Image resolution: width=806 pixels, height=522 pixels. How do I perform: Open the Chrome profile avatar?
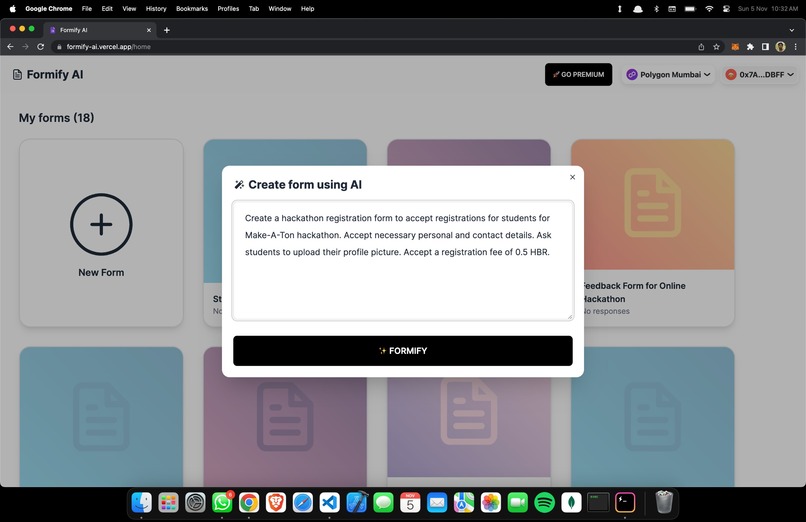point(780,47)
